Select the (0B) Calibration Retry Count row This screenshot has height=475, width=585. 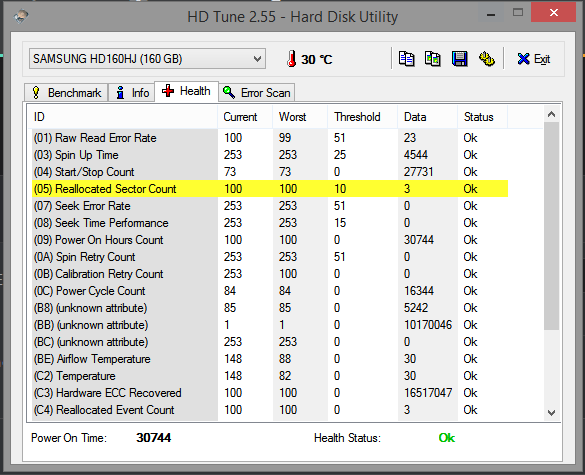click(270, 274)
